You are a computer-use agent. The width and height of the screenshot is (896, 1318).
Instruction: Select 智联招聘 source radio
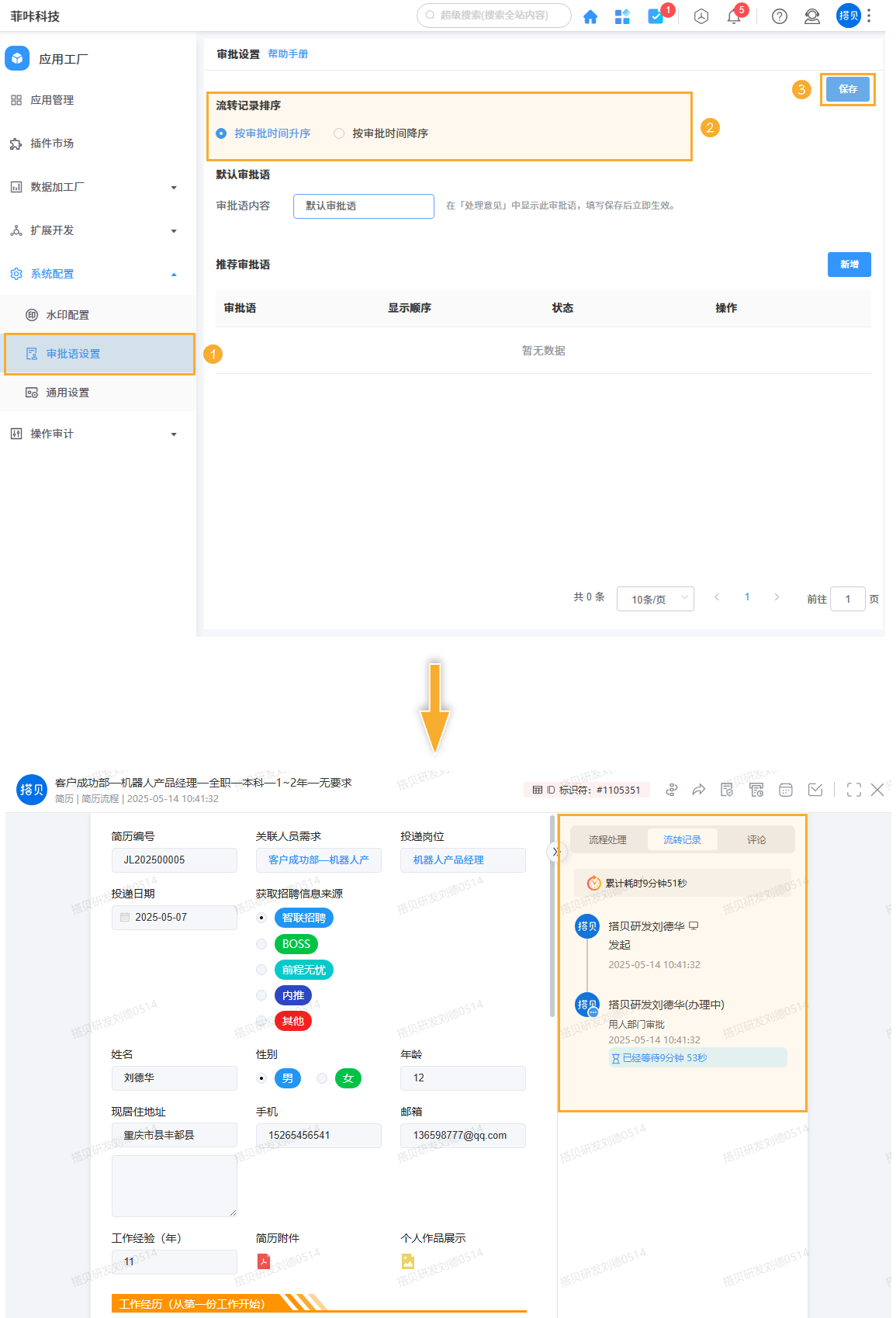pos(261,918)
